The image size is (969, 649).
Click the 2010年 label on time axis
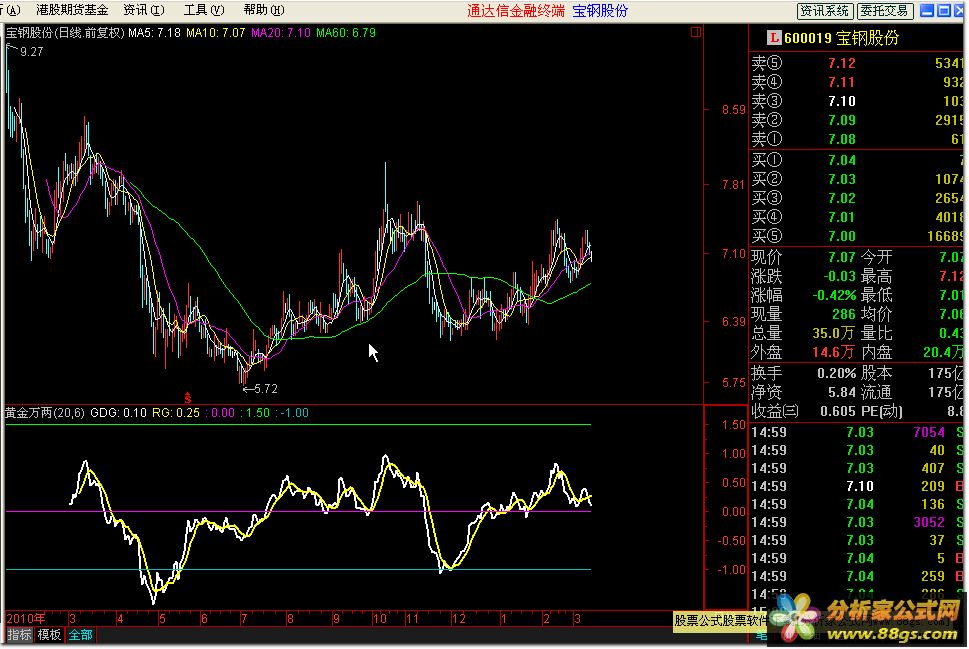click(x=25, y=619)
